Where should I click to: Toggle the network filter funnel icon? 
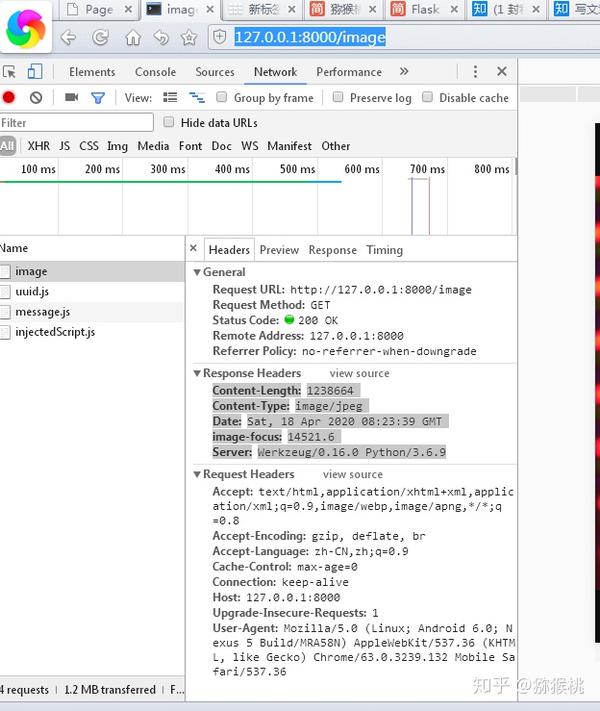click(98, 97)
